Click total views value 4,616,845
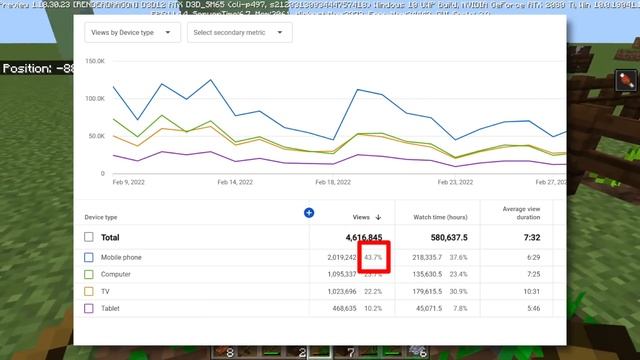This screenshot has height=360, width=640. pos(364,238)
